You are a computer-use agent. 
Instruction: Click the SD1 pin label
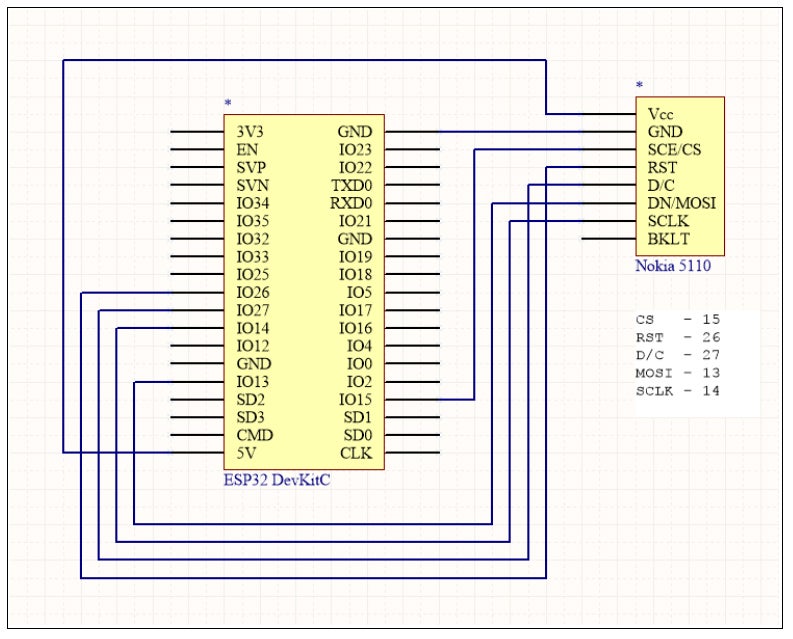358,417
